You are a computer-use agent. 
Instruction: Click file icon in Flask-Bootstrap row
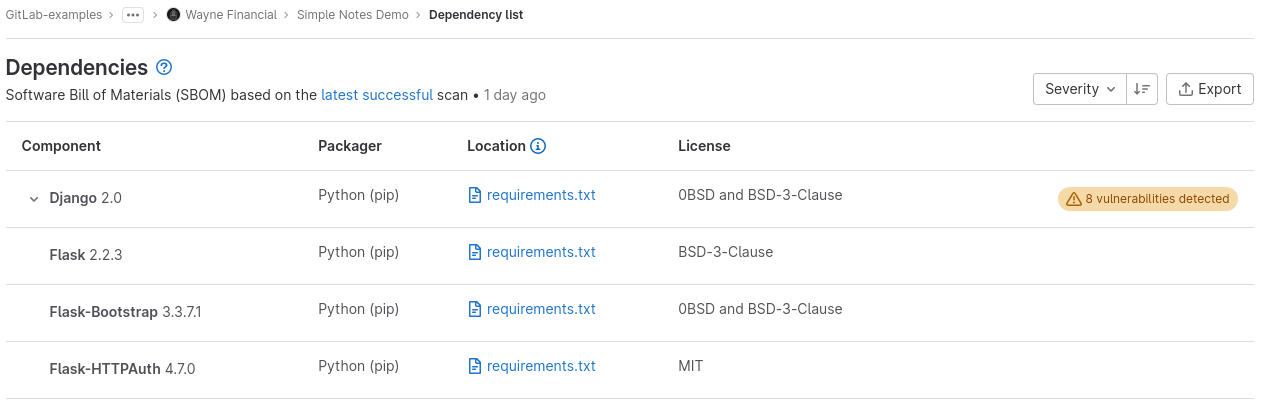point(475,309)
